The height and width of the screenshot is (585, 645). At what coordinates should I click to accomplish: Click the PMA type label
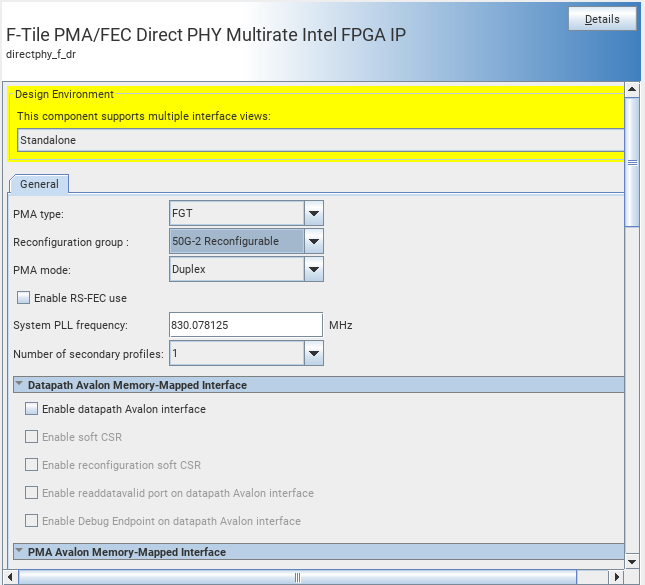(38, 214)
